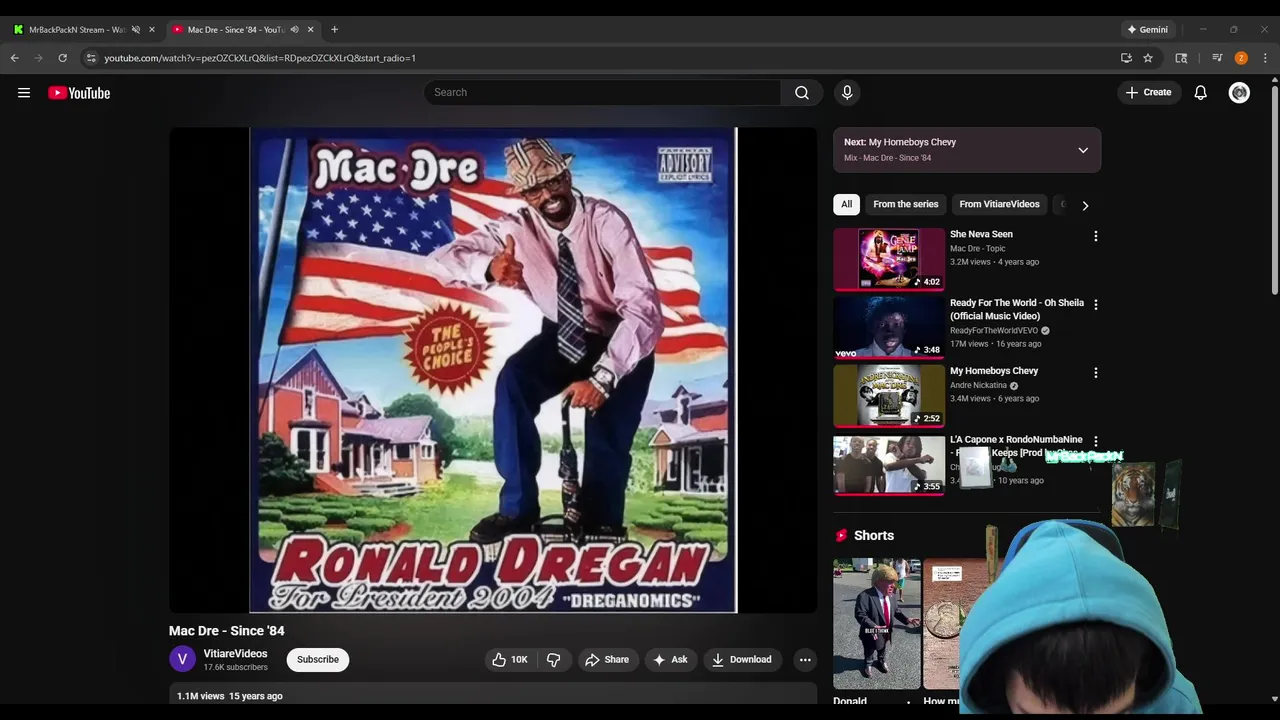Close the MrBackPackN Stream tab

coord(152,29)
